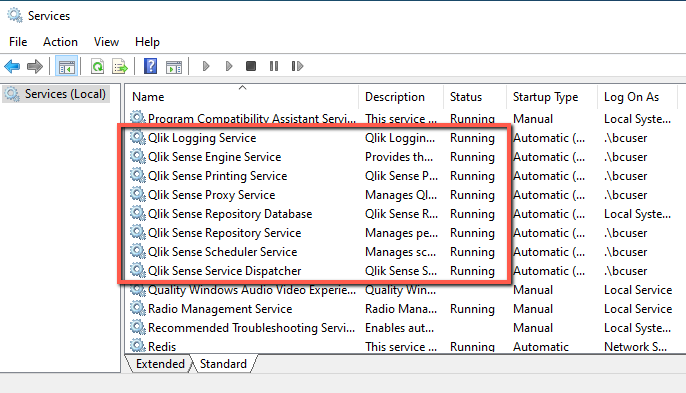Screen dimensions: 686x393
Task: Open the File menu
Action: (18, 42)
